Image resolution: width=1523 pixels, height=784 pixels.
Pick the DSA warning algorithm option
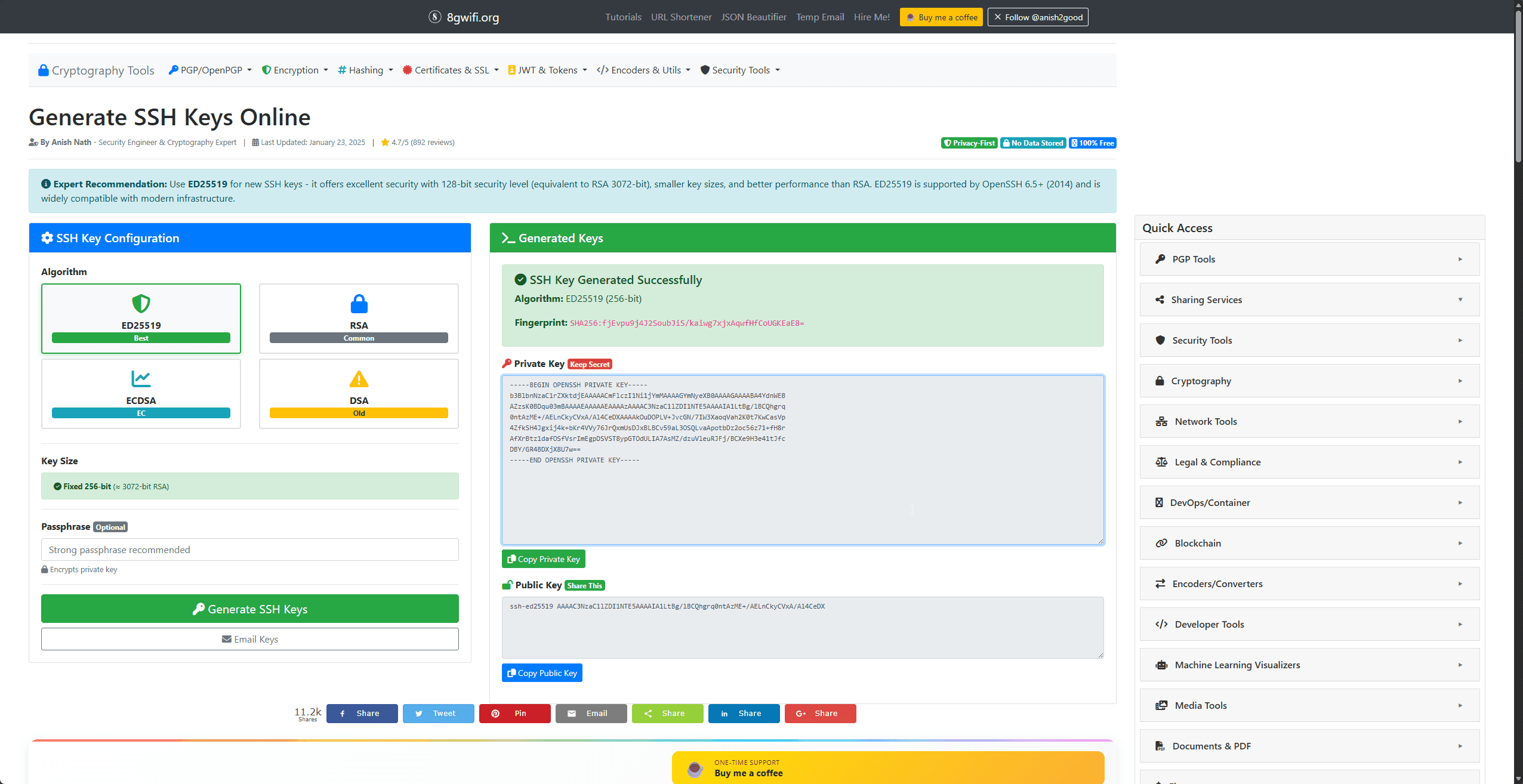click(x=359, y=393)
